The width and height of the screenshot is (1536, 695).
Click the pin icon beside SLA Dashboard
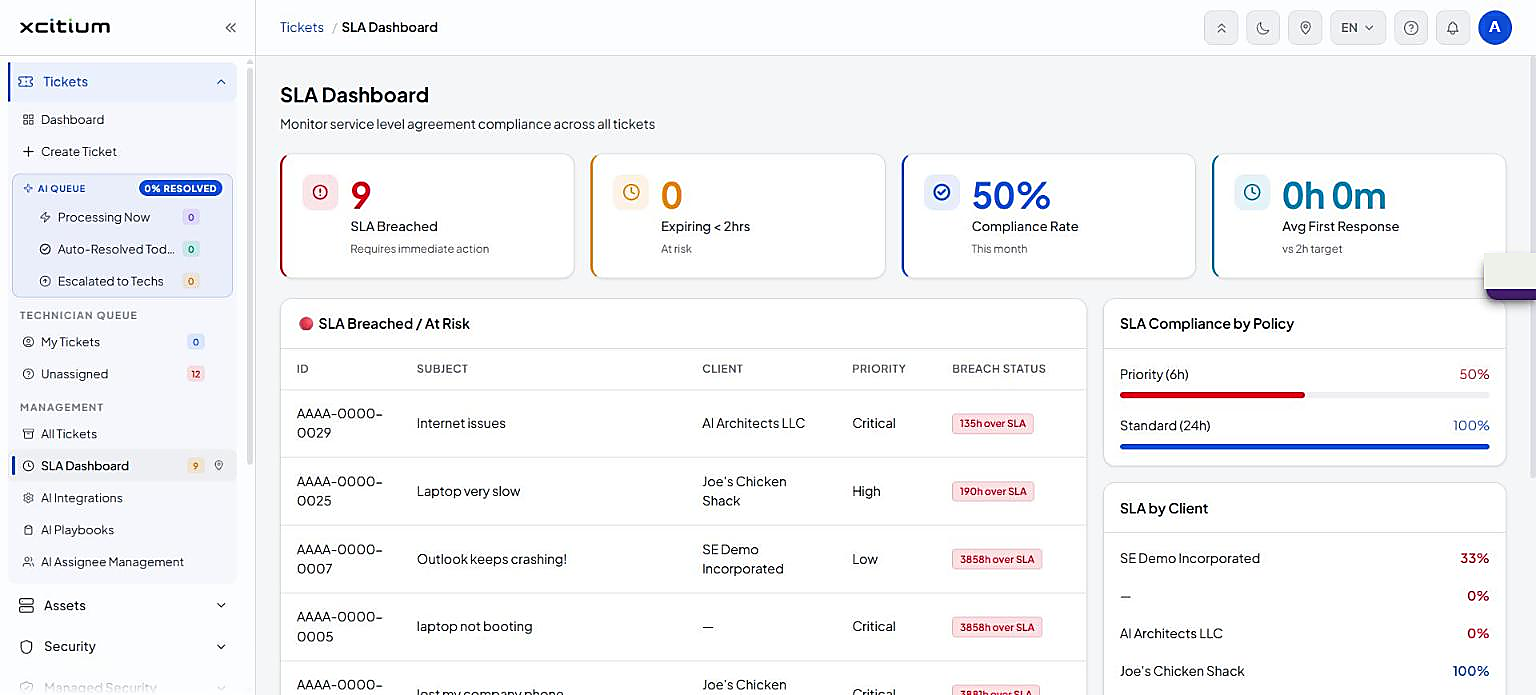pos(219,466)
